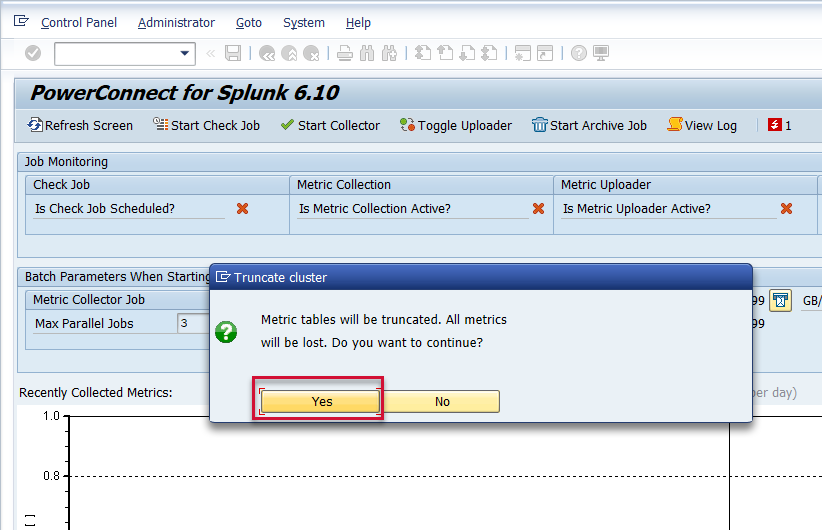The width and height of the screenshot is (822, 530).
Task: Open the View Log scroll icon
Action: [675, 125]
